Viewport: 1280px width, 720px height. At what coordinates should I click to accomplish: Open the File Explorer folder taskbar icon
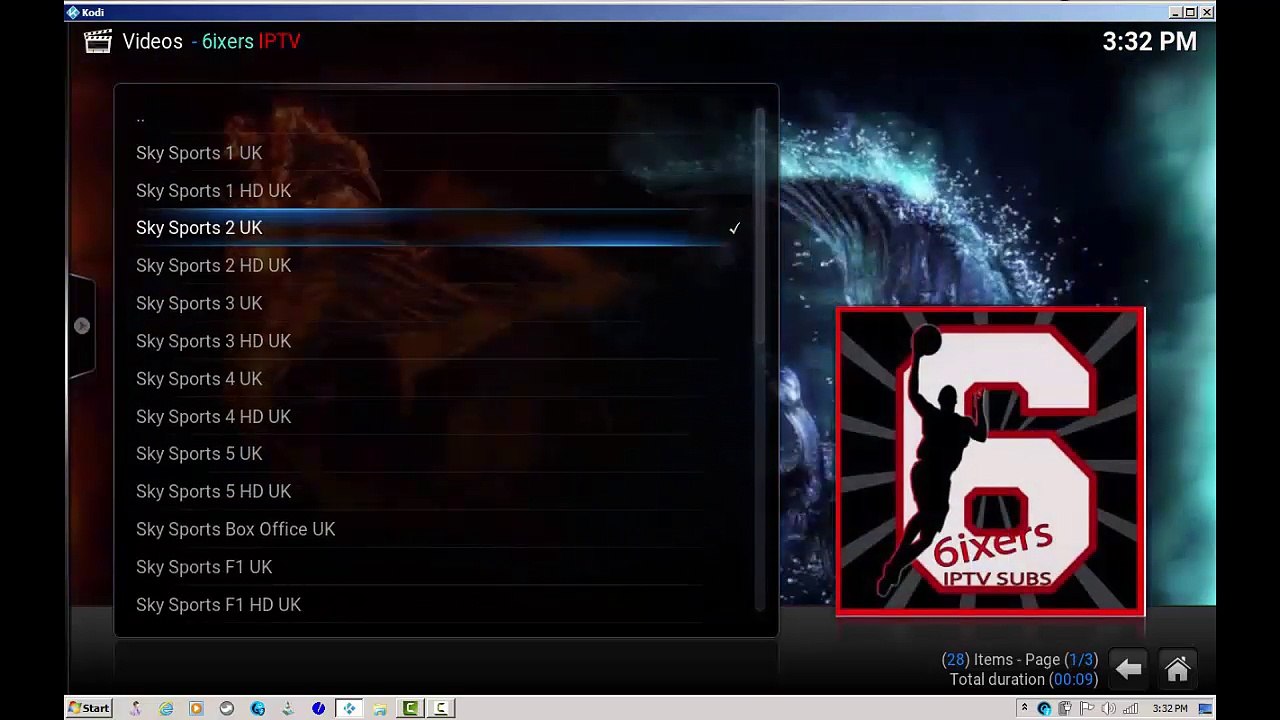point(380,708)
